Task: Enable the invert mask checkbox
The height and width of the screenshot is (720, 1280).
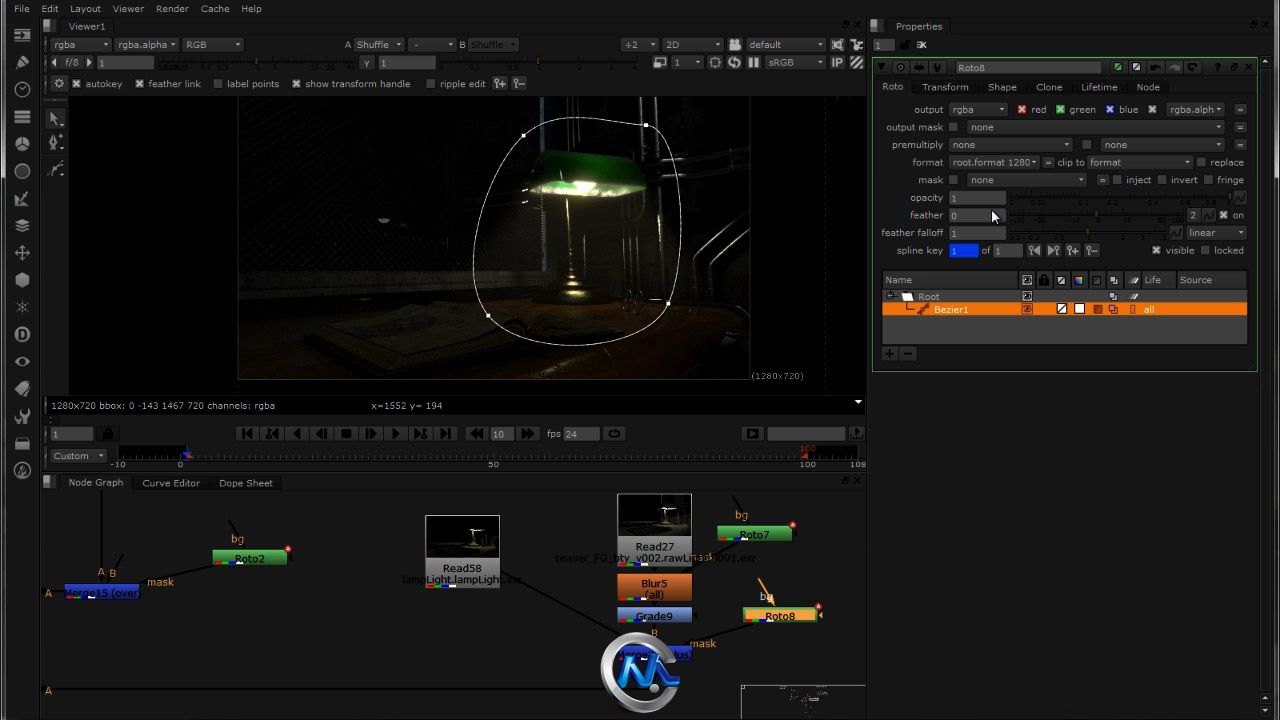Action: tap(1162, 180)
